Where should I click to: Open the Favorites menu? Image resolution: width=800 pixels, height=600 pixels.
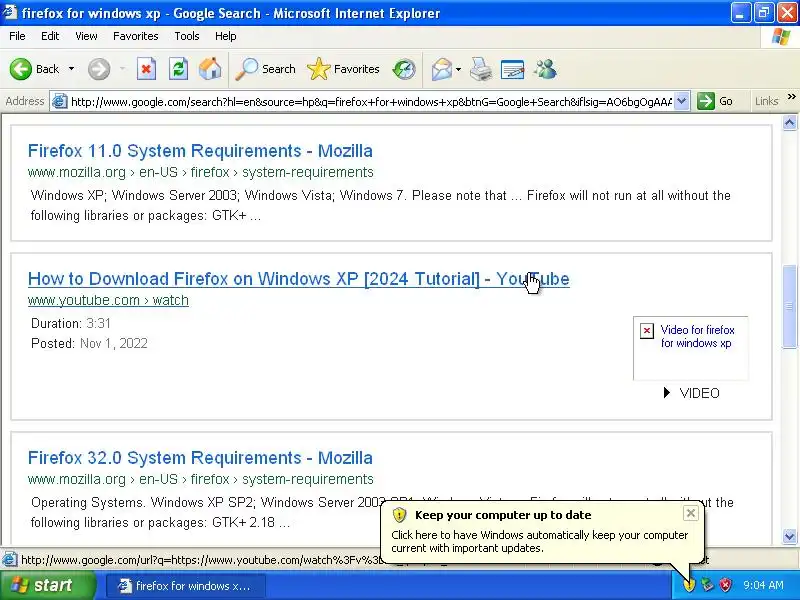pyautogui.click(x=136, y=36)
